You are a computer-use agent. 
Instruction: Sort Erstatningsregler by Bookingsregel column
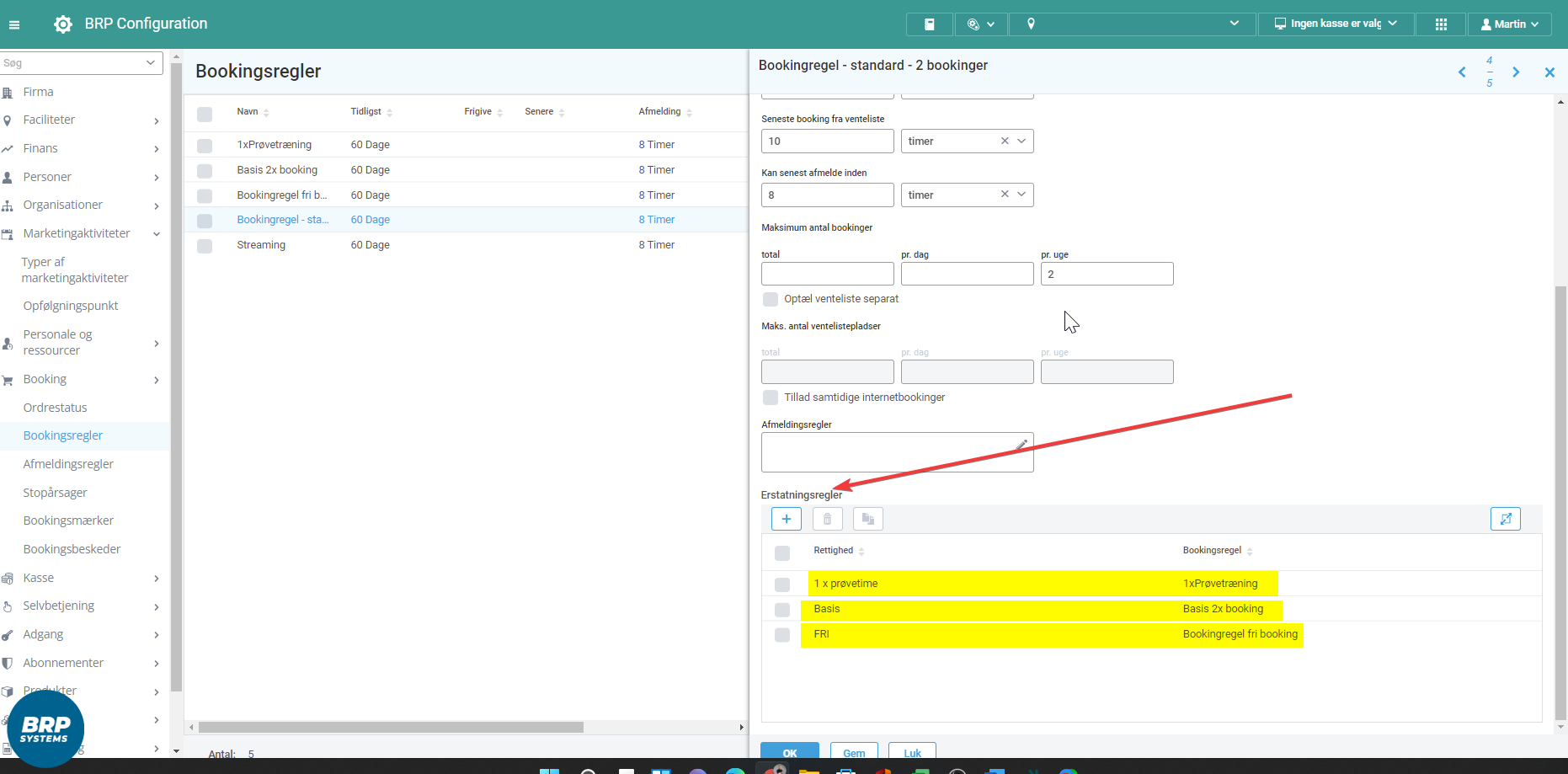[x=1218, y=551]
